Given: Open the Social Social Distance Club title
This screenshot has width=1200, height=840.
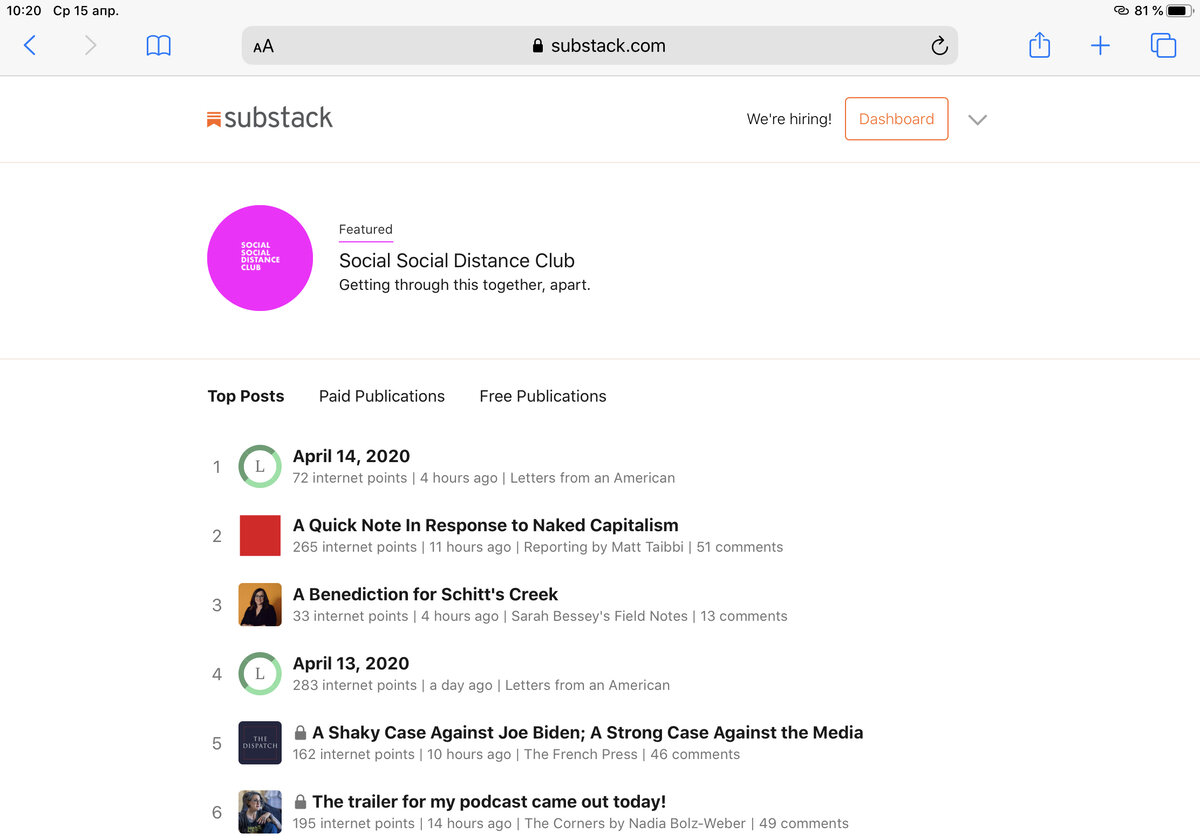Looking at the screenshot, I should pos(457,261).
